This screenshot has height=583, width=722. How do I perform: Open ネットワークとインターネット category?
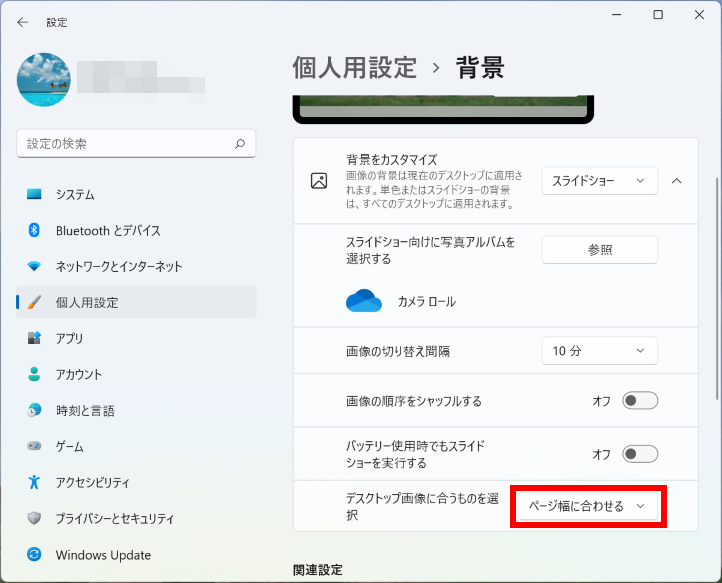(136, 266)
